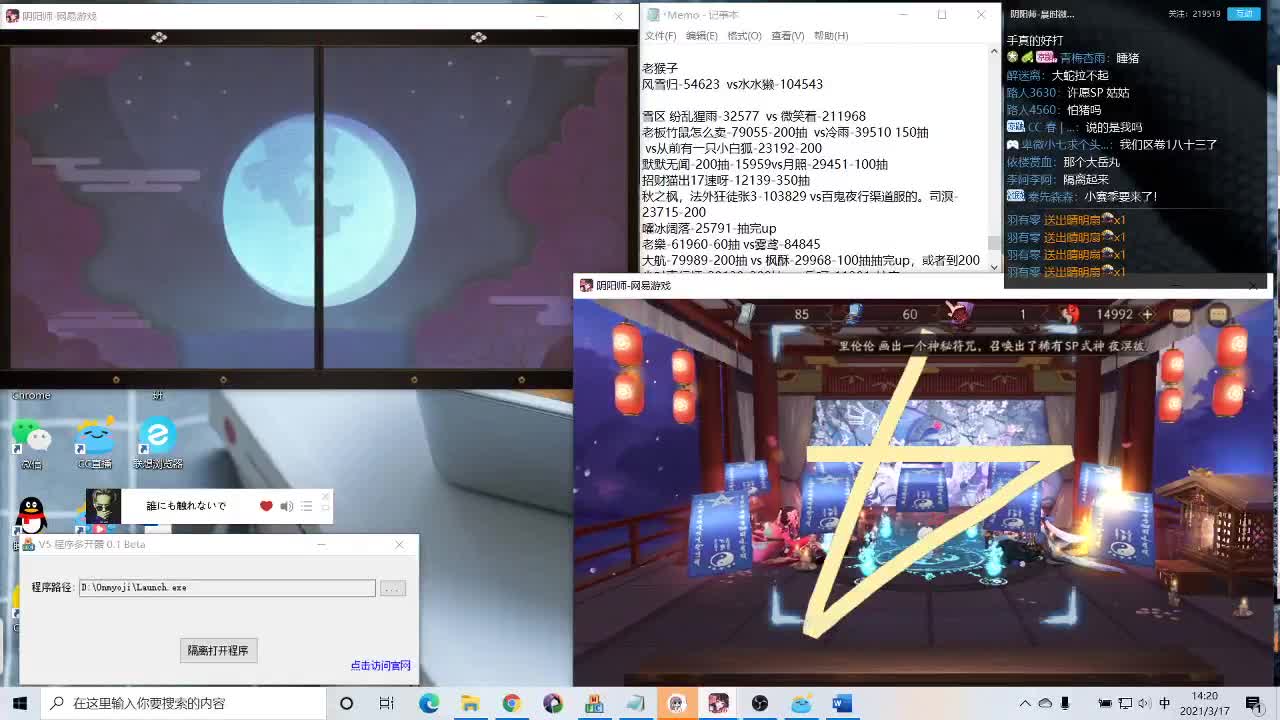The width and height of the screenshot is (1280, 720).
Task: Click the ticket icon beside 85
Action: point(746,314)
